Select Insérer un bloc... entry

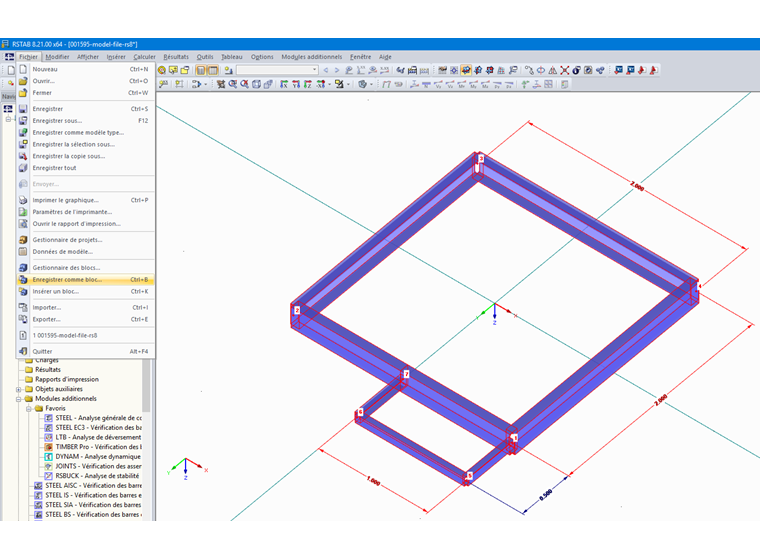coord(85,291)
